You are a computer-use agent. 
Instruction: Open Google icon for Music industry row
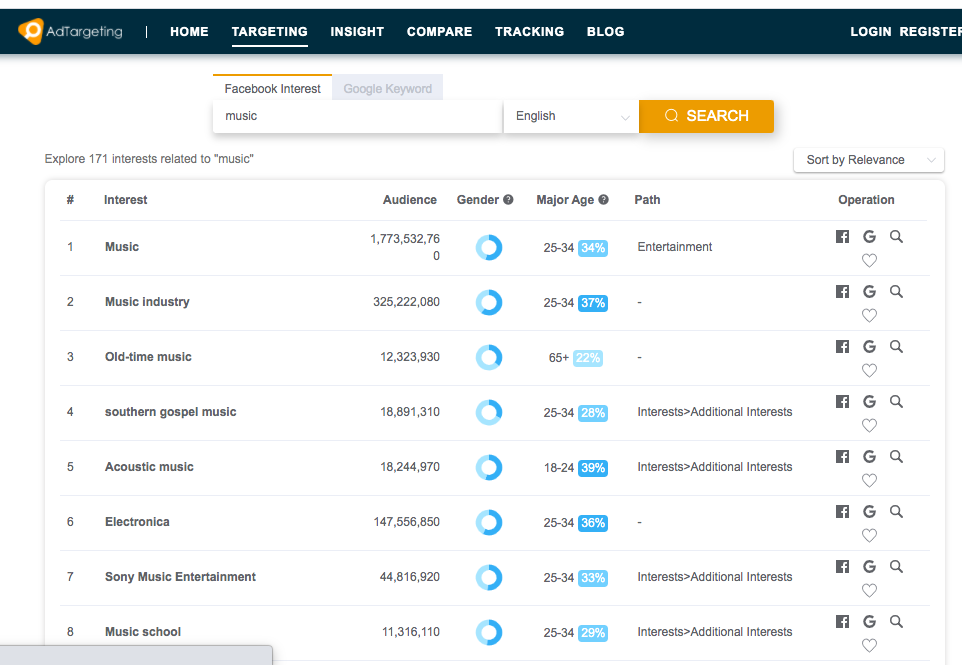[x=869, y=291]
